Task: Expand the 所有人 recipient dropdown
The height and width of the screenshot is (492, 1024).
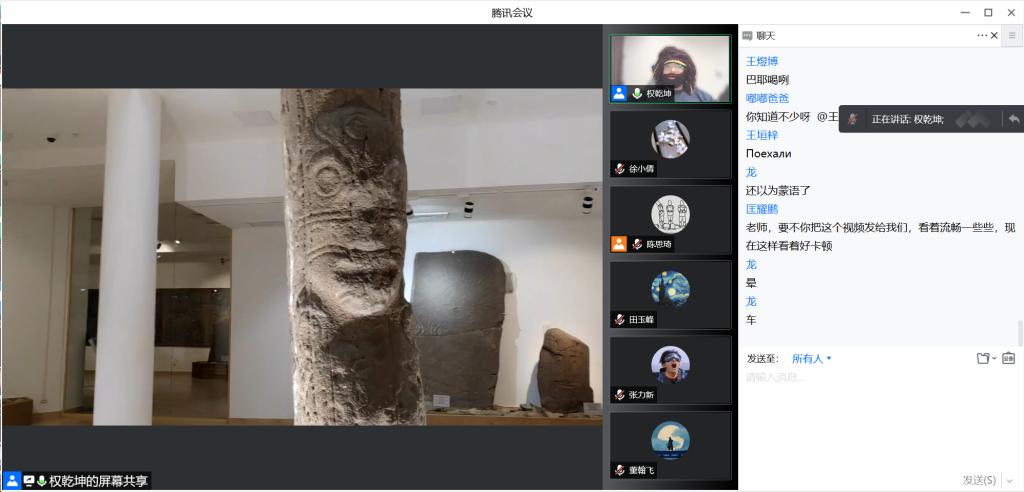Action: click(x=811, y=358)
